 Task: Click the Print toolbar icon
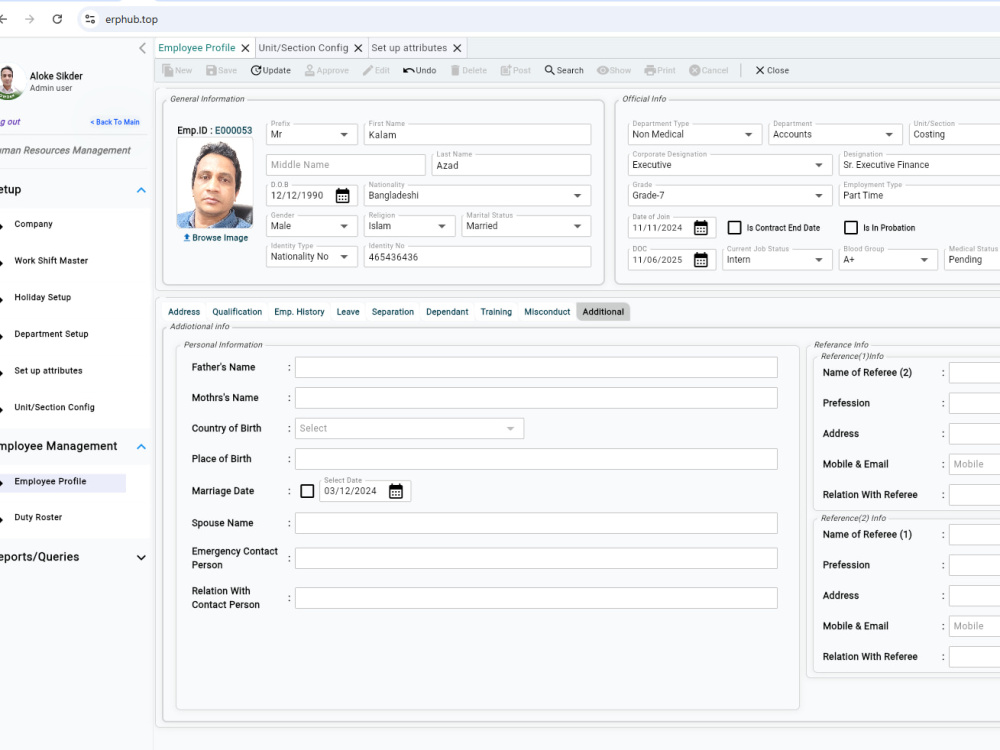point(650,70)
